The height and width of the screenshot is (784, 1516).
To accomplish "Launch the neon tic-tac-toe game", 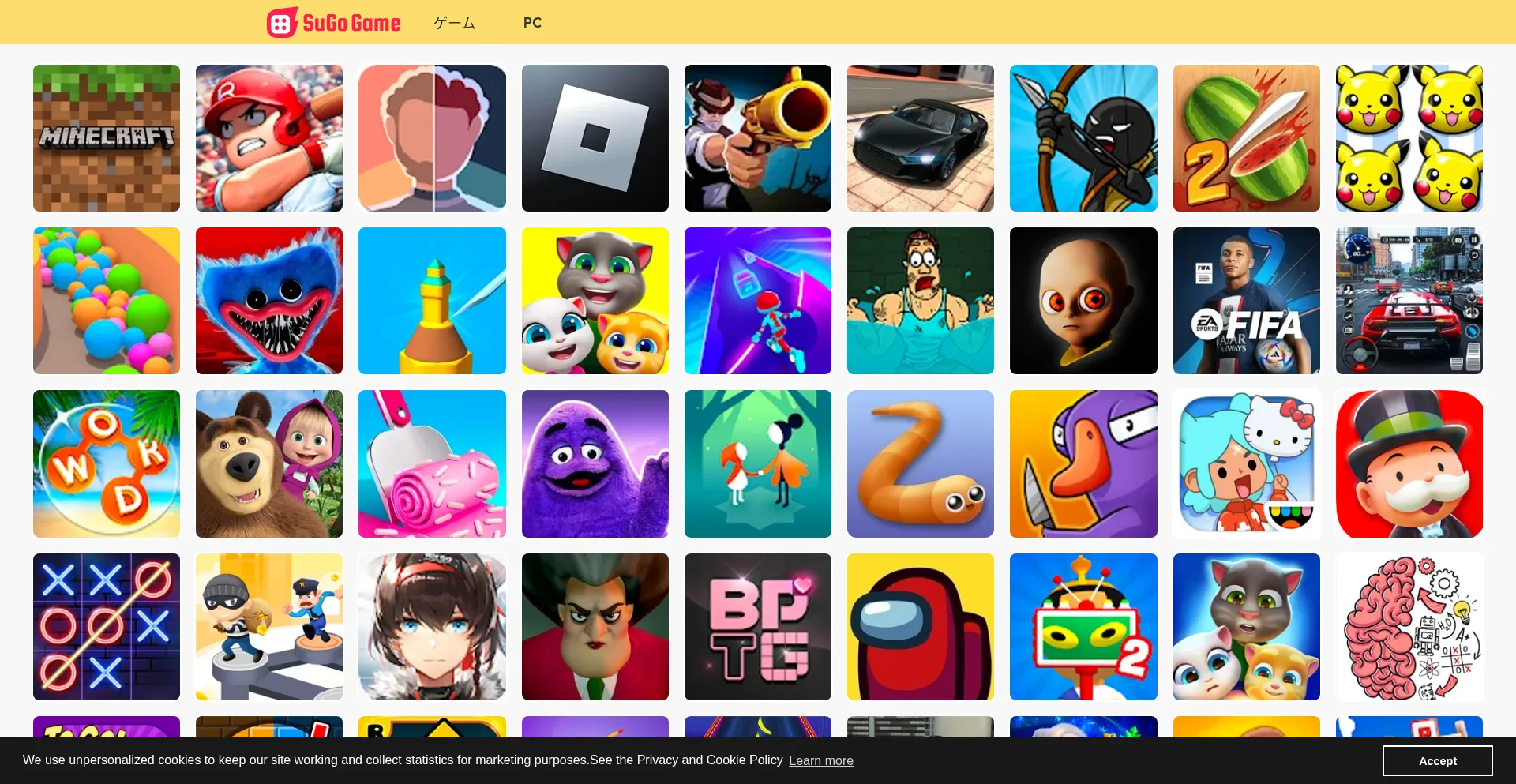I will tap(107, 627).
